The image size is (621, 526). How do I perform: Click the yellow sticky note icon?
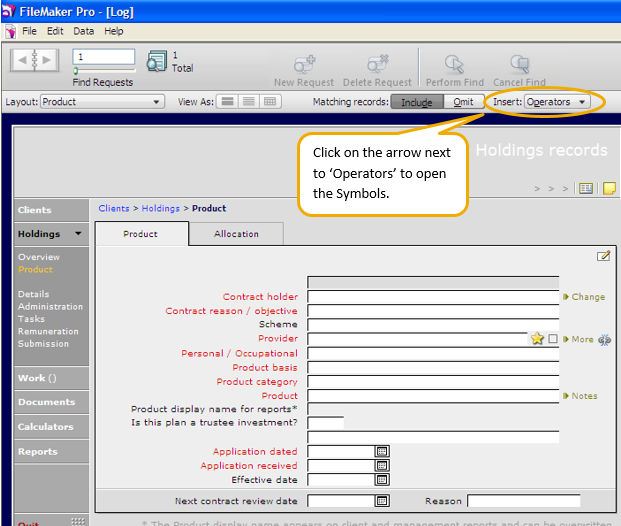609,188
